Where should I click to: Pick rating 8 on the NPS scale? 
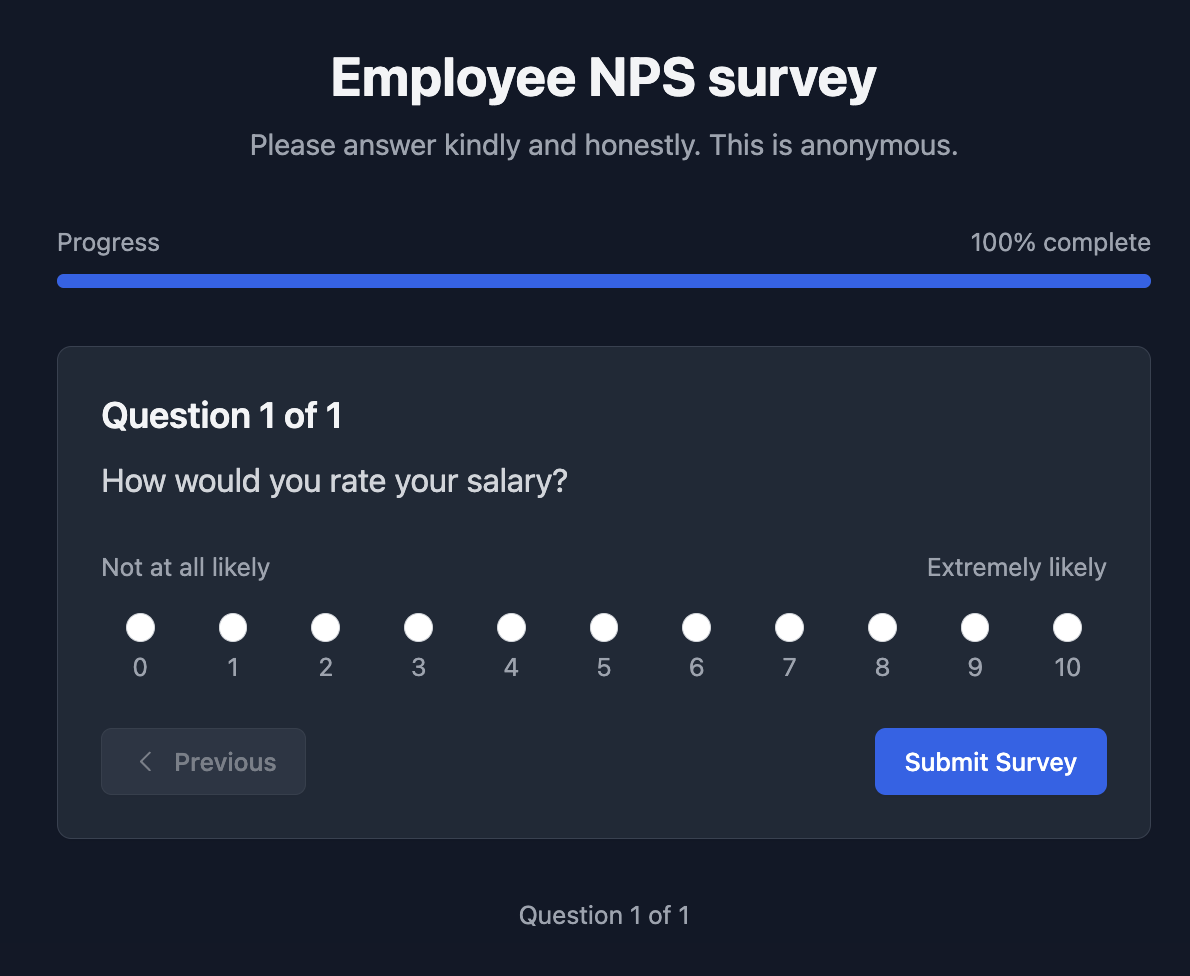(882, 627)
